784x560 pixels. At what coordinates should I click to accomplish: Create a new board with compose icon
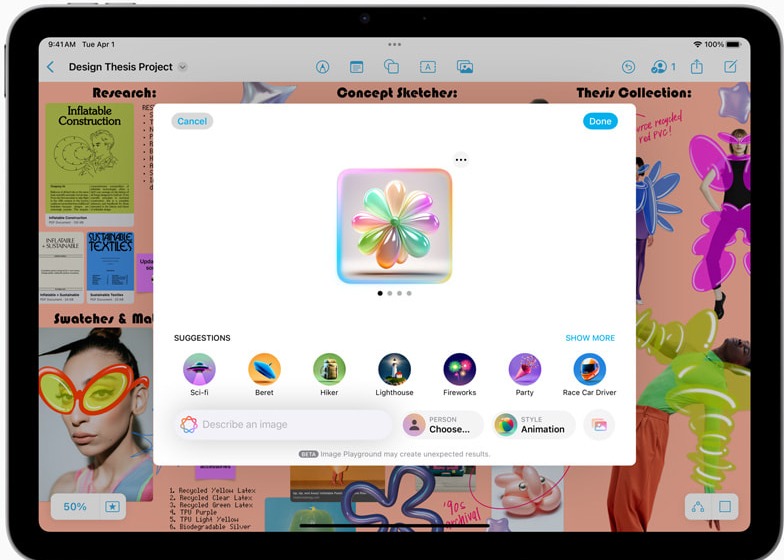tap(730, 66)
